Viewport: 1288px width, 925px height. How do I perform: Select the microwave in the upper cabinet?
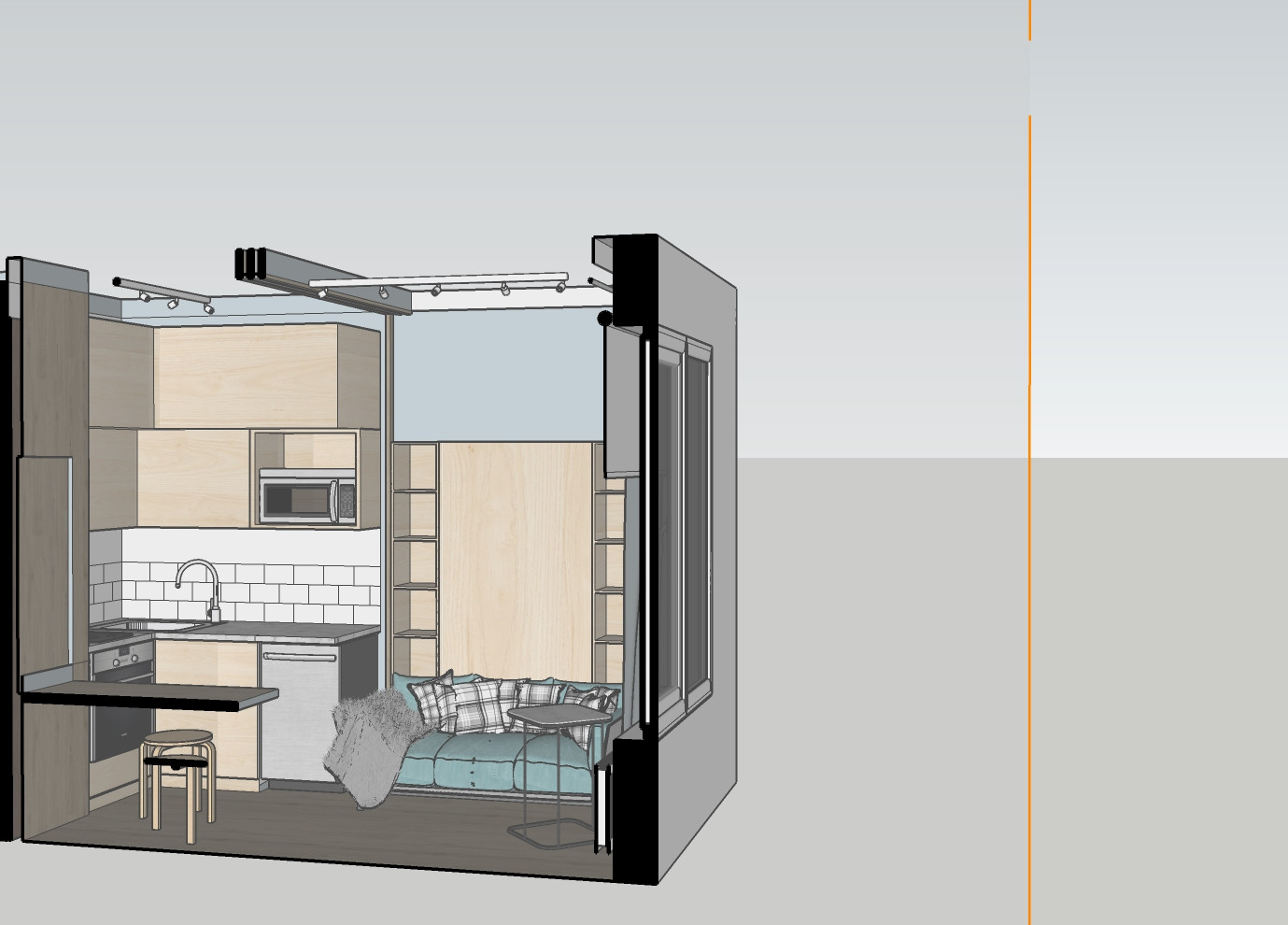tap(306, 496)
